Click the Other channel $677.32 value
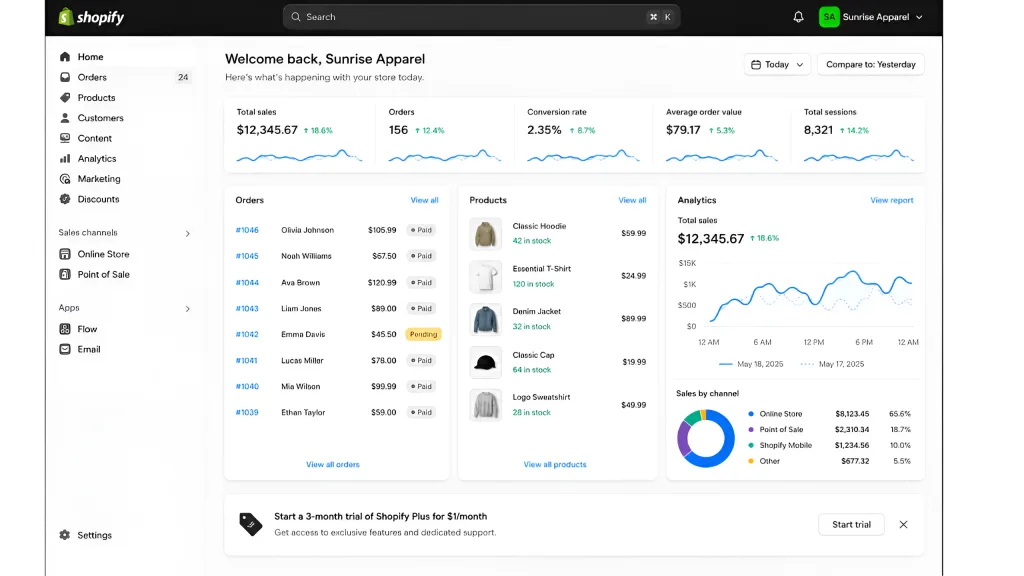 [x=855, y=461]
